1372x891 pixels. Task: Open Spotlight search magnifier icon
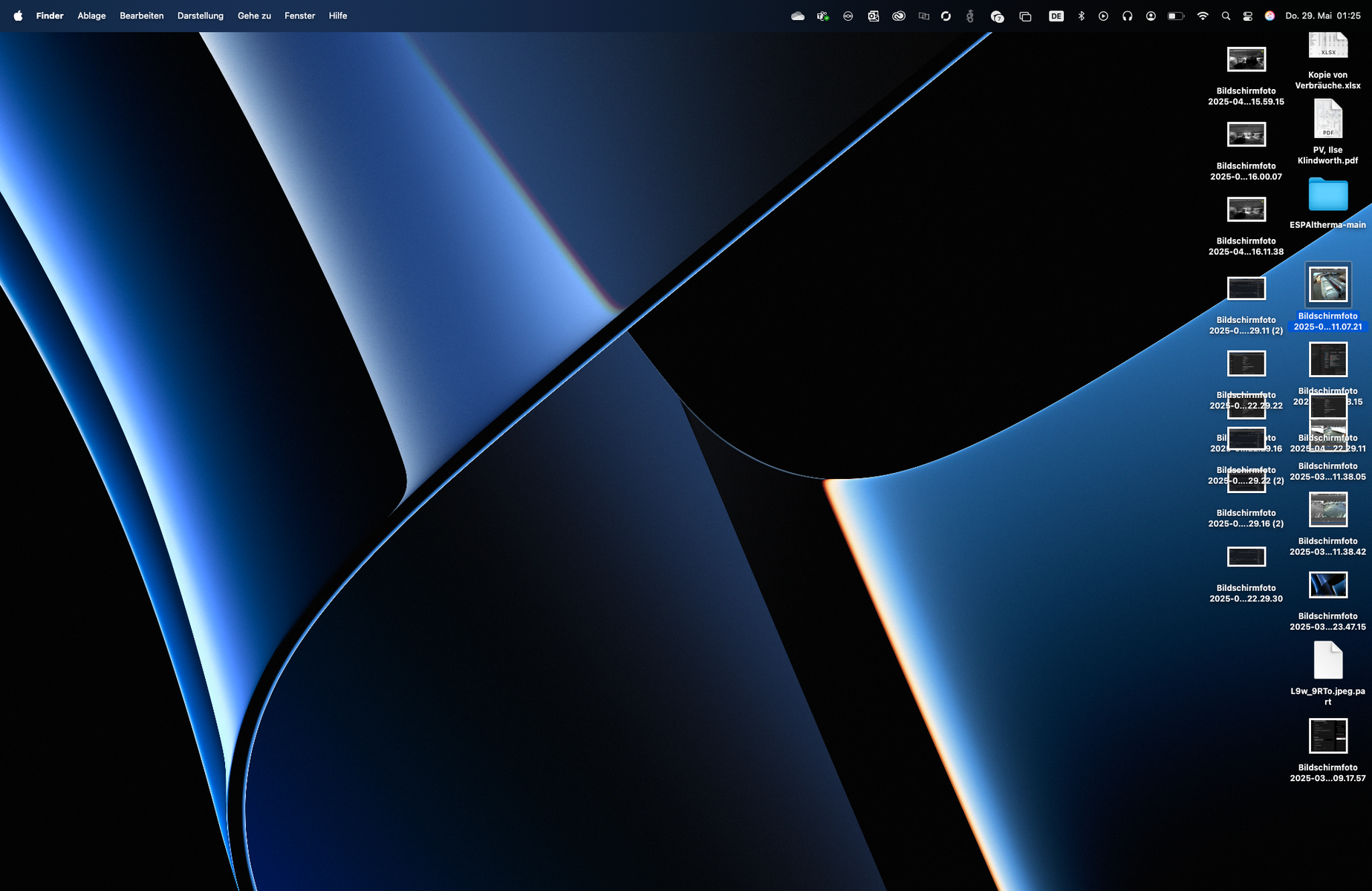click(1226, 16)
